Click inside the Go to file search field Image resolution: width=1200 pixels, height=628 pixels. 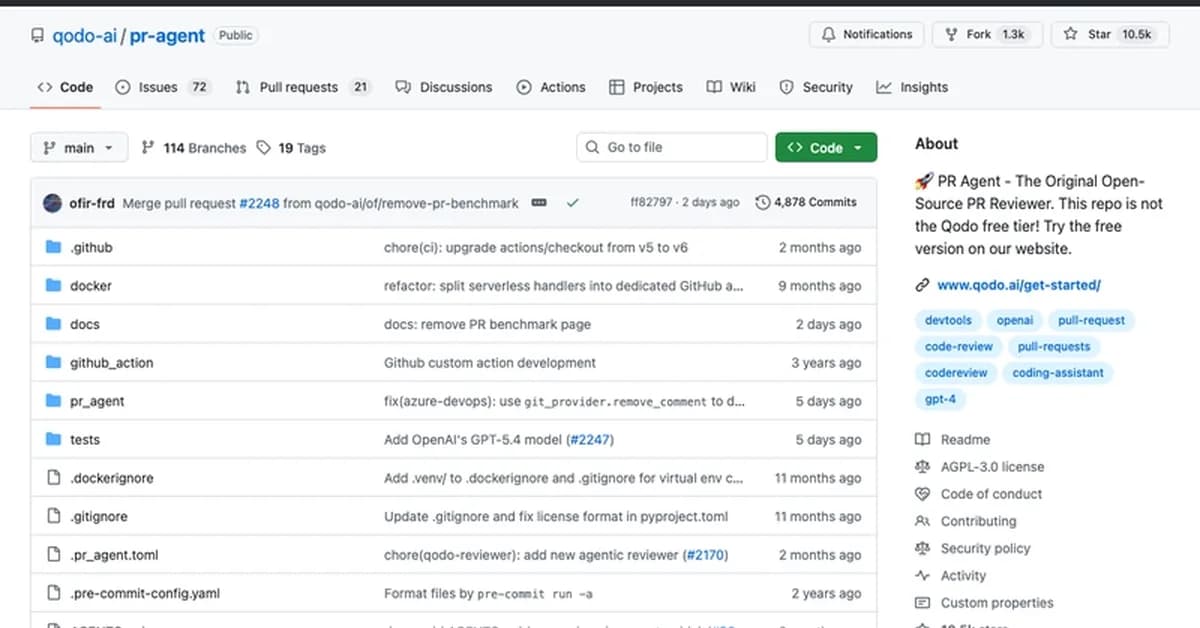pyautogui.click(x=671, y=147)
